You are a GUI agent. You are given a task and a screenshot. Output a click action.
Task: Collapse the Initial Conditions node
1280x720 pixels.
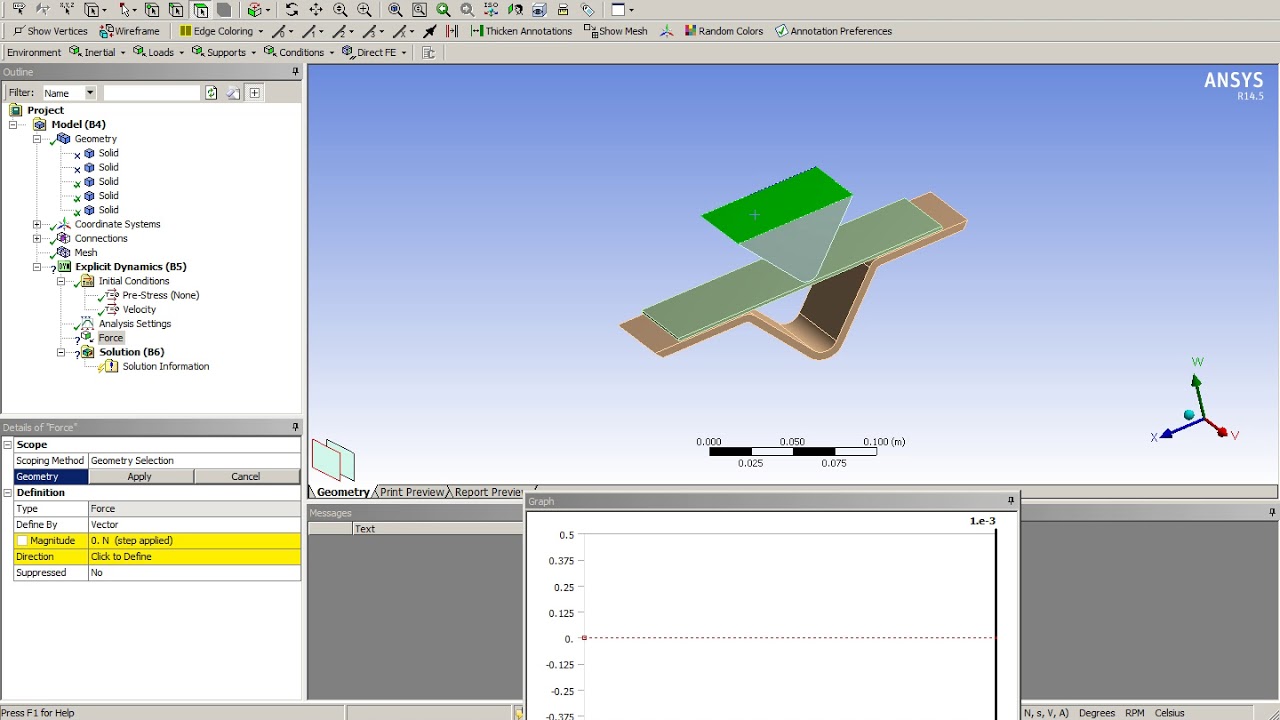pos(61,281)
